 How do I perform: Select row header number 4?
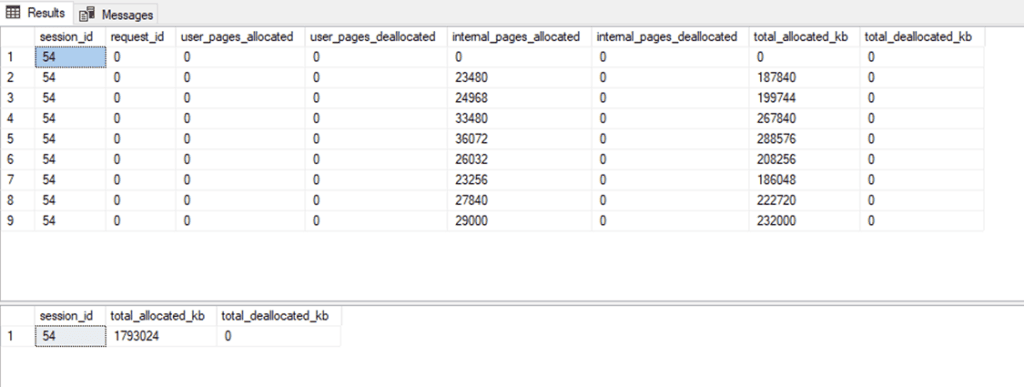tap(18, 119)
